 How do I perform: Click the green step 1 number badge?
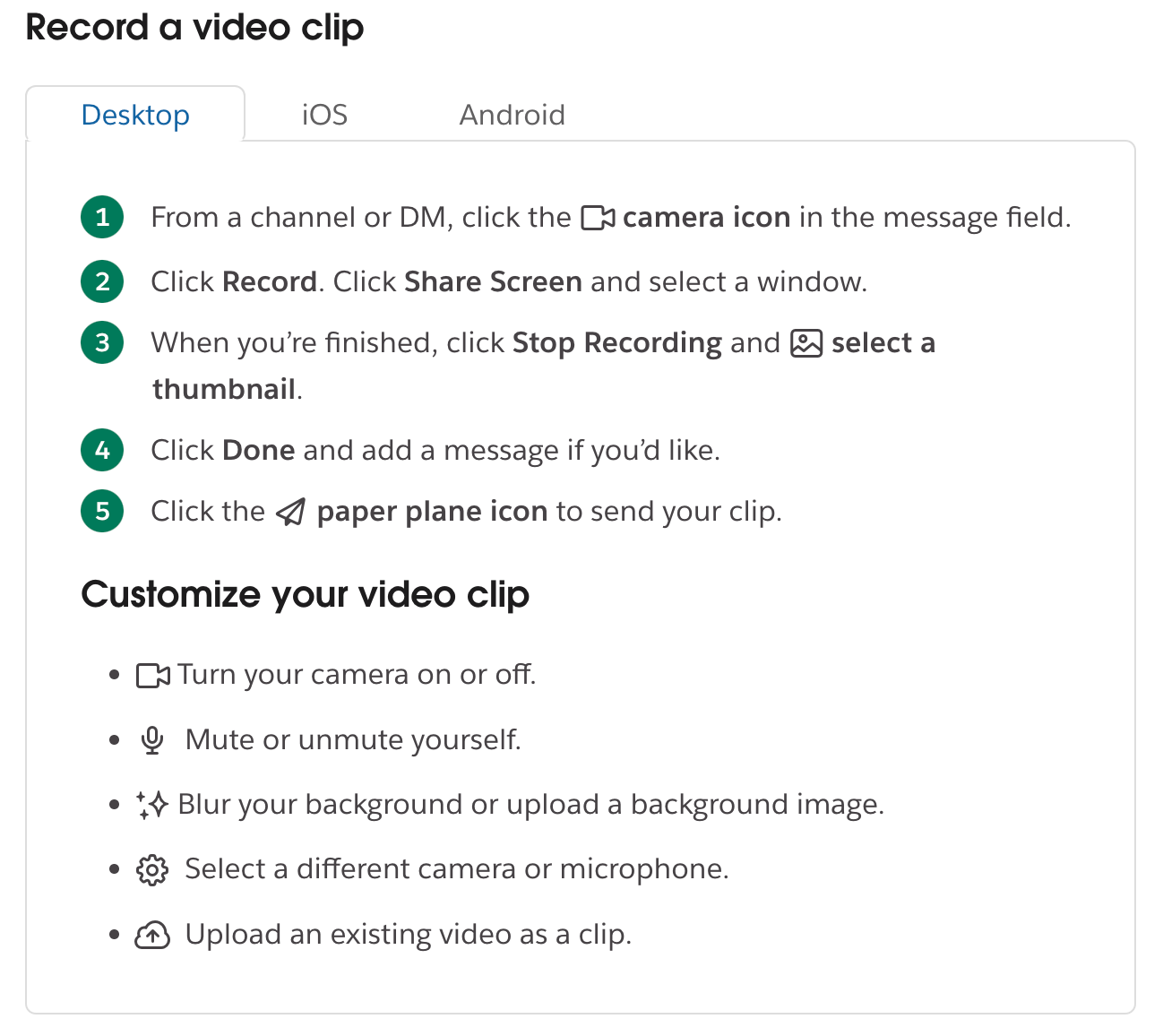(102, 217)
